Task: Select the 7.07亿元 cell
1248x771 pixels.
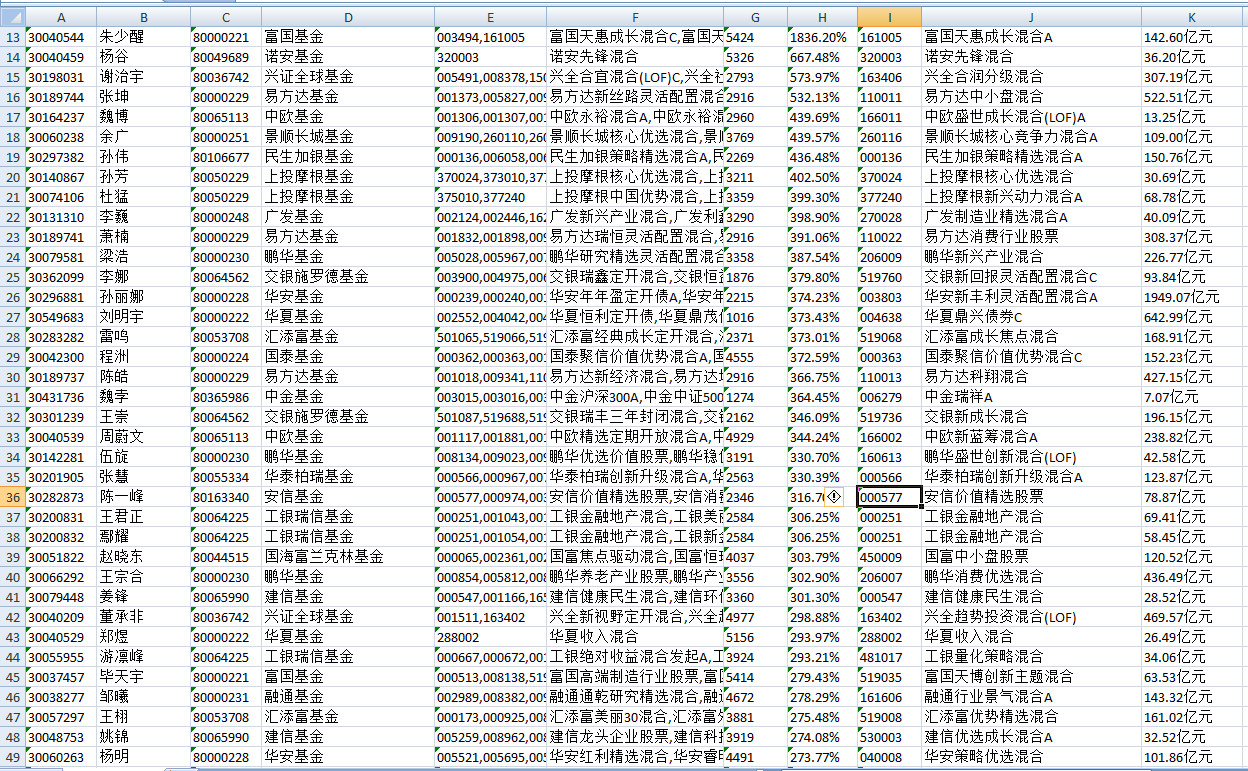Action: coord(1192,397)
